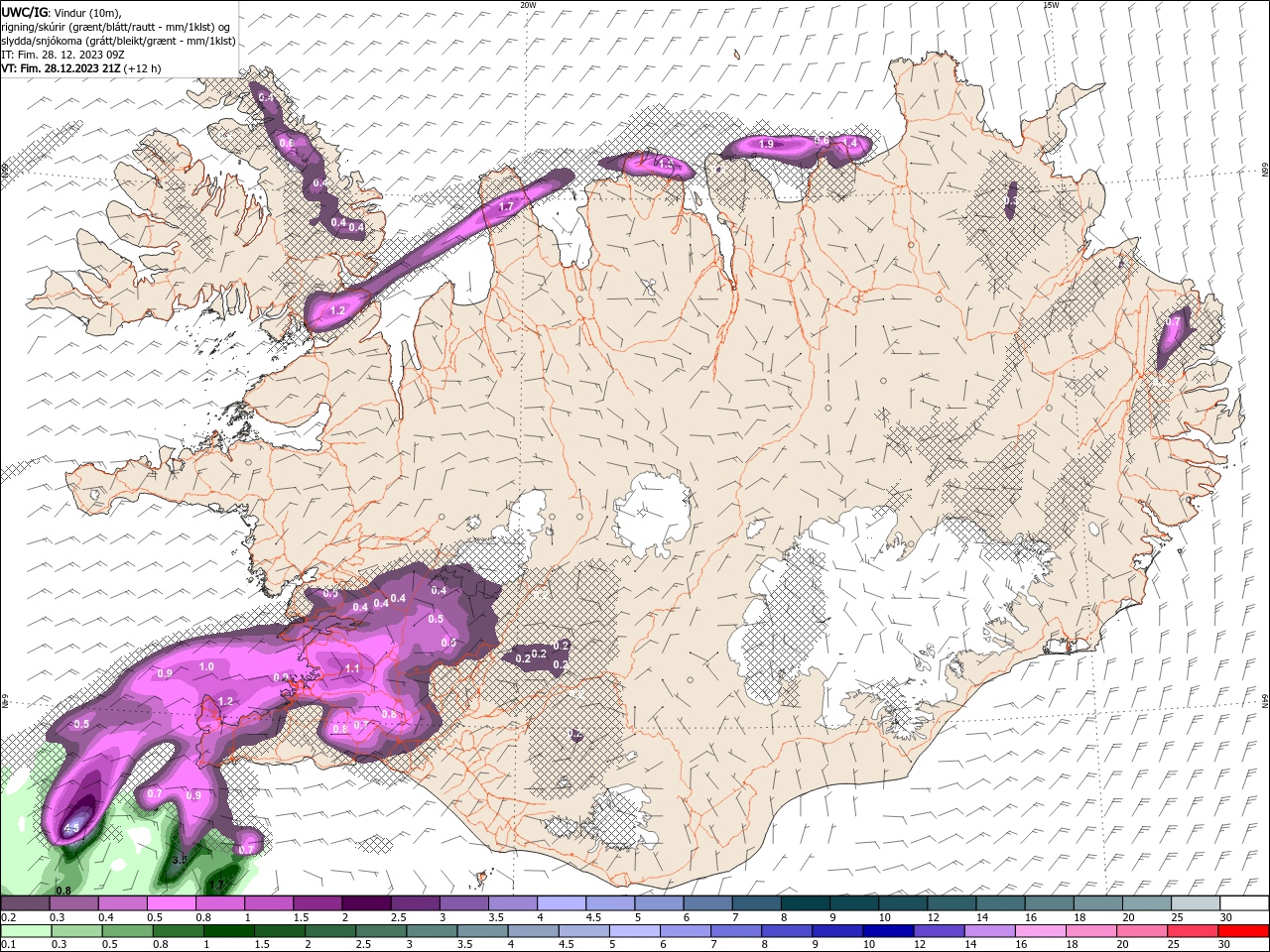
Task: Click the '20W' longitude label
Action: point(528,5)
